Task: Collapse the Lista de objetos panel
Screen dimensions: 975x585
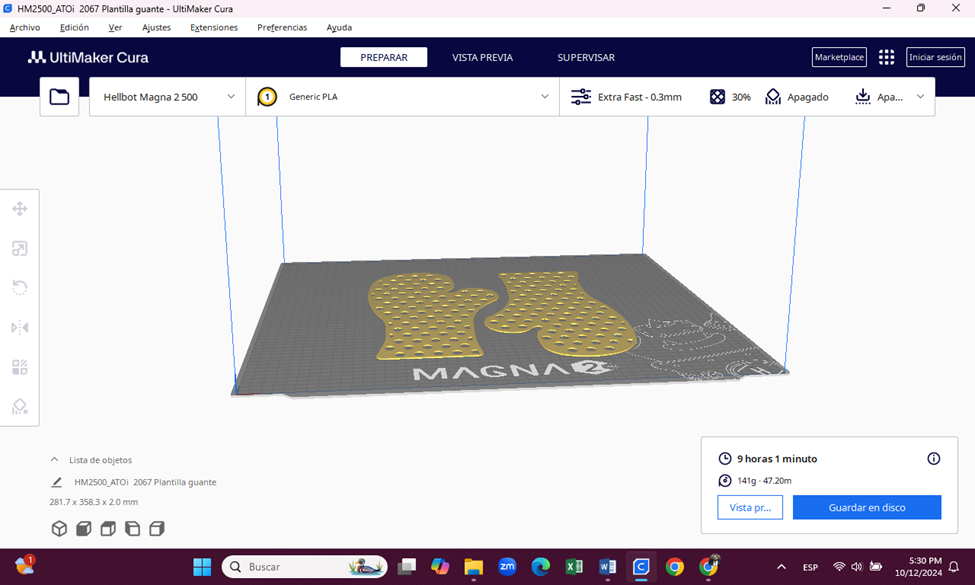Action: 54,460
